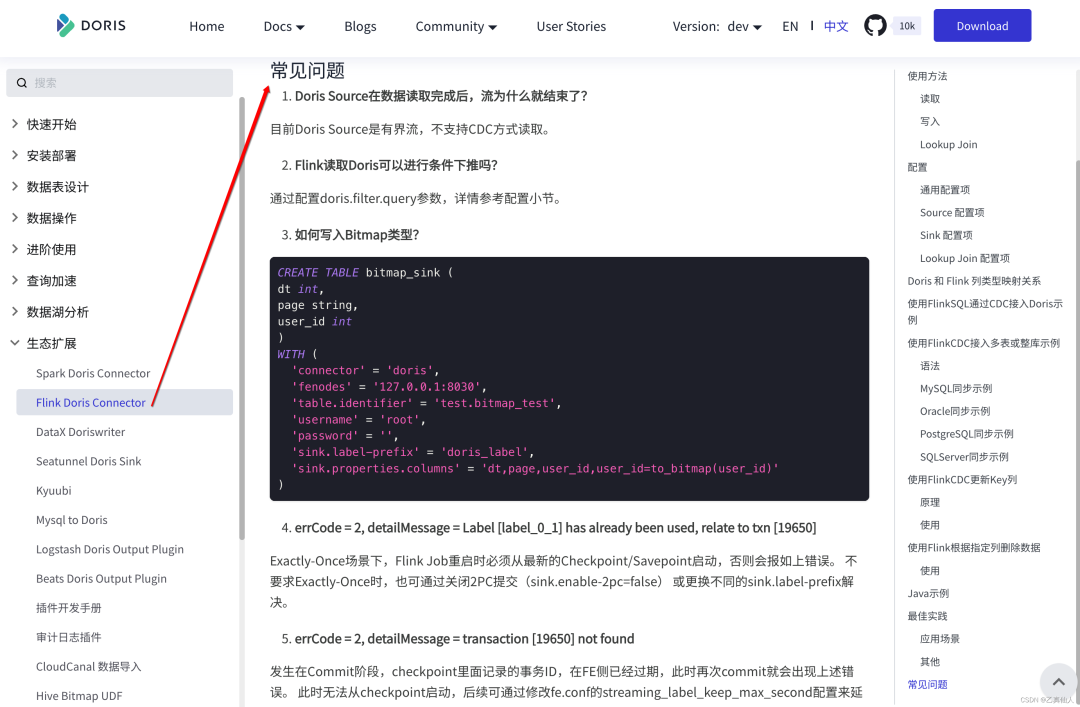
Task: Jump to Source 配置项 section
Action: point(952,212)
